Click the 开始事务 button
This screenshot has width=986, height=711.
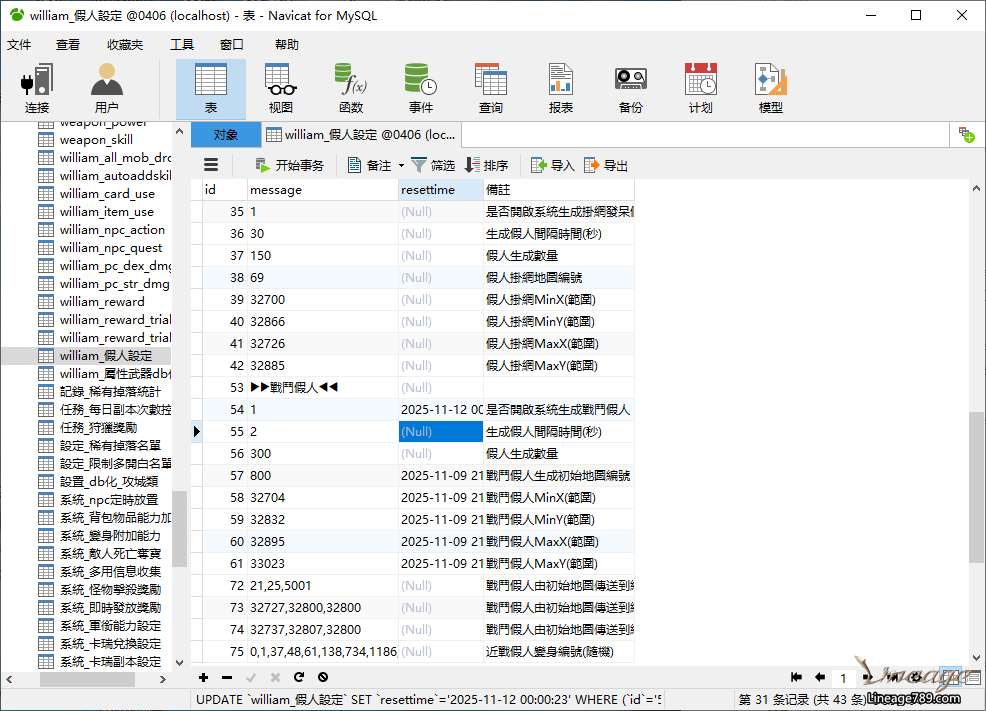click(289, 166)
